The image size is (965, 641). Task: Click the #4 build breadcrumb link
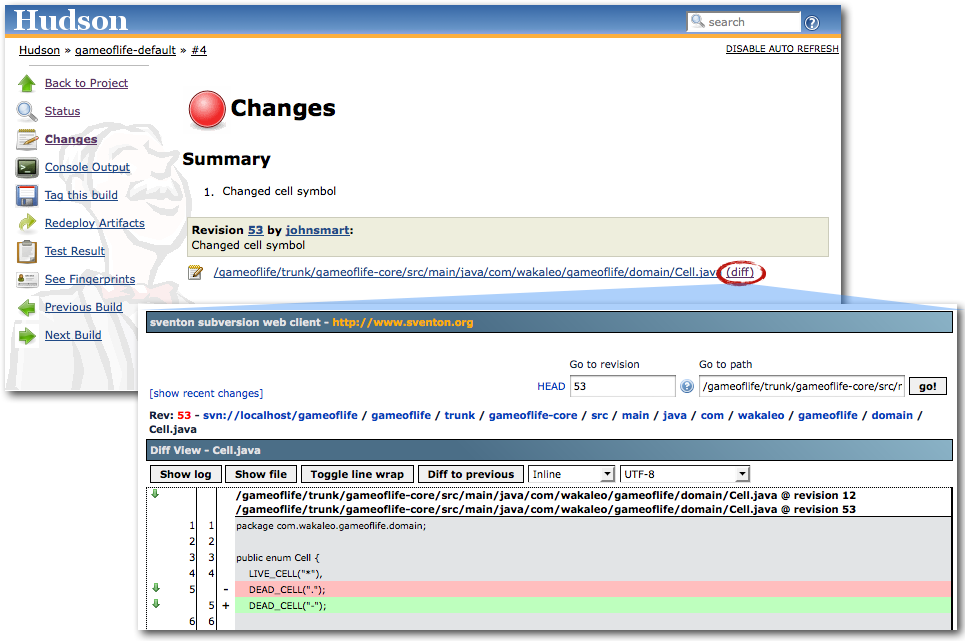[x=199, y=50]
